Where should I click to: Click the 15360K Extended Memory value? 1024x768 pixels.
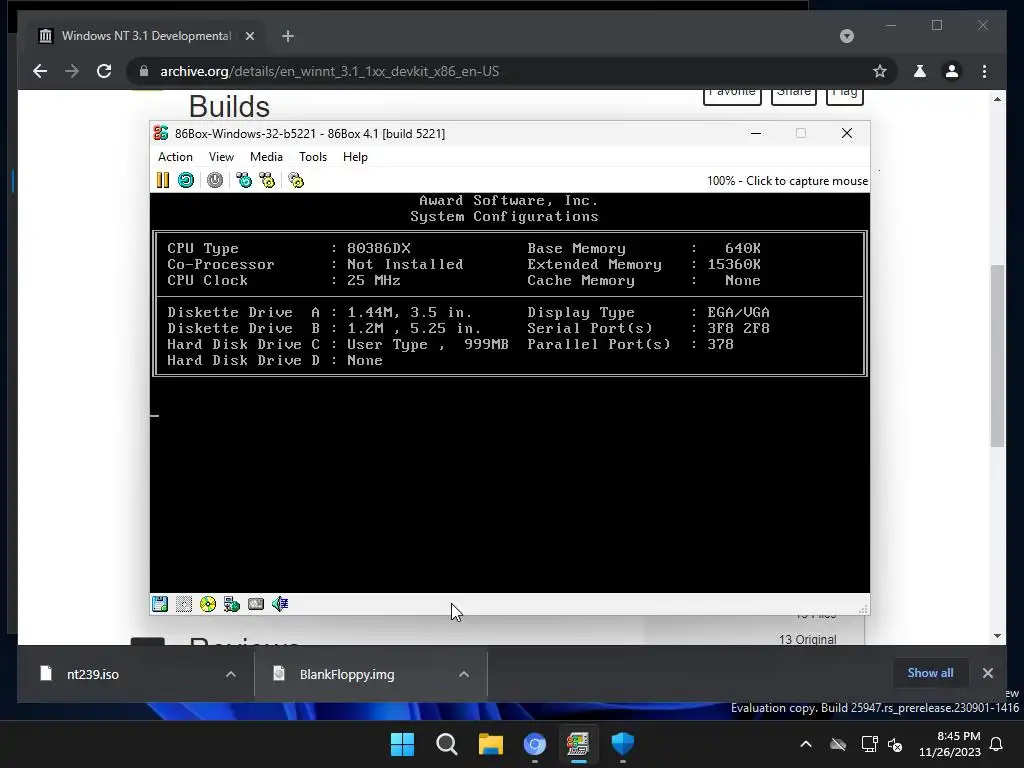pos(734,264)
